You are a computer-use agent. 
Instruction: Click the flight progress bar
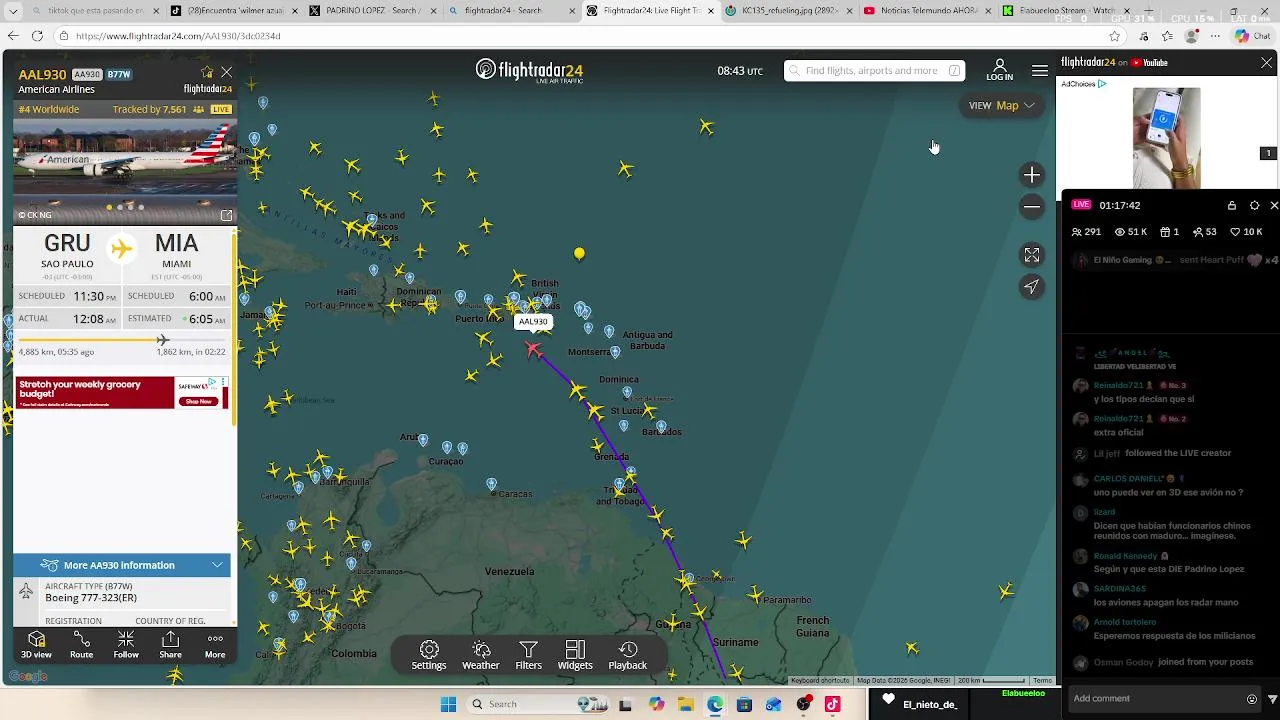tap(122, 340)
